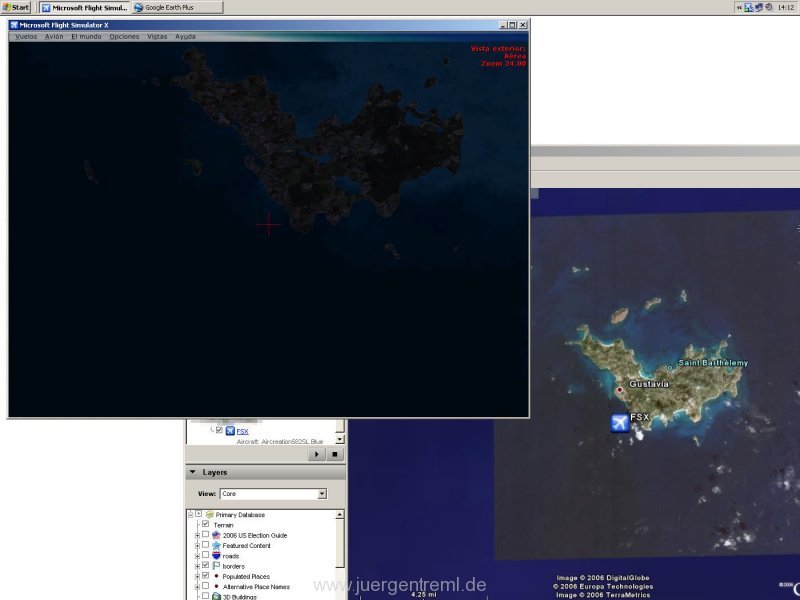Open the Vuelos menu in Flight Simulator

(x=26, y=37)
